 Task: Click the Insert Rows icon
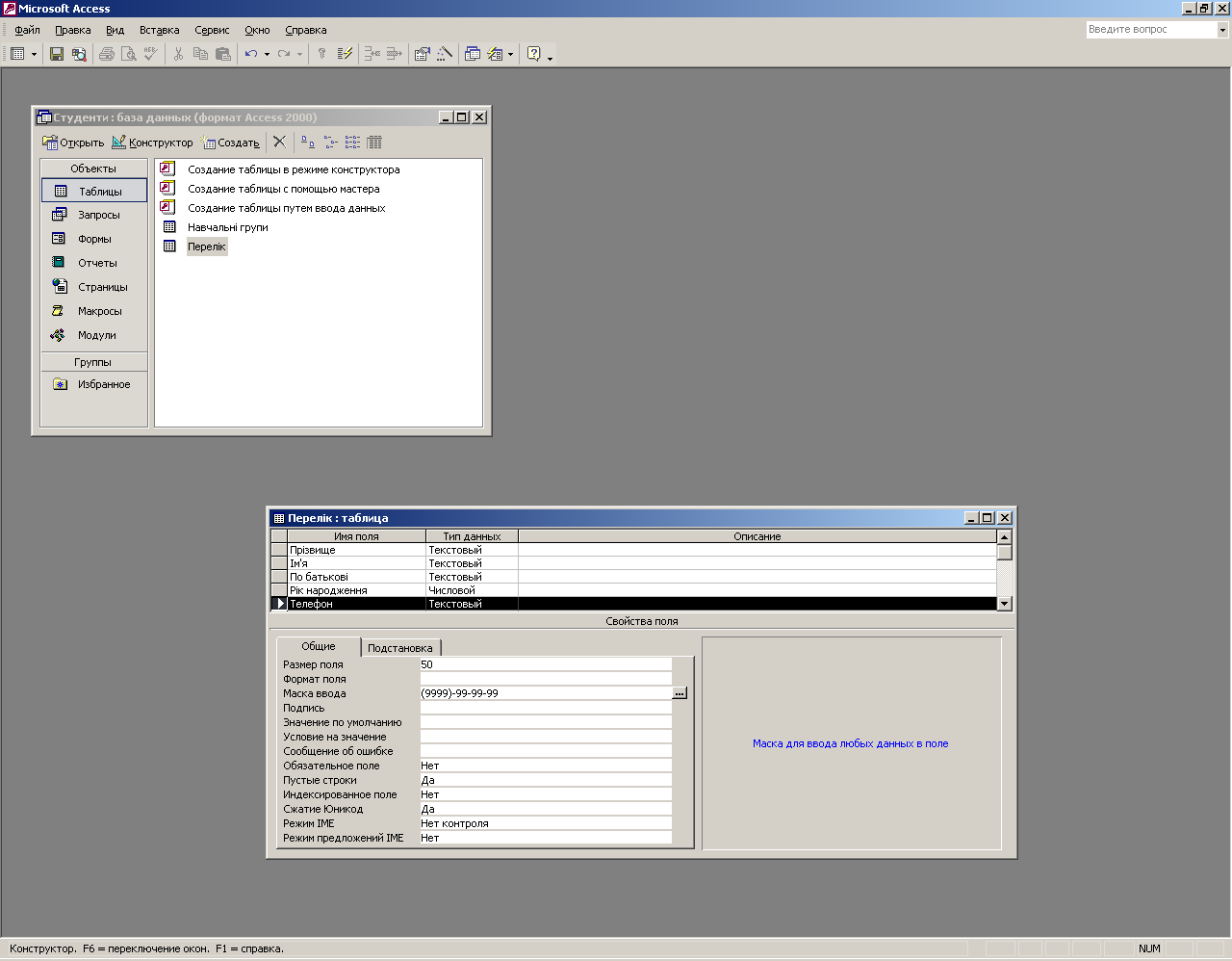(x=372, y=54)
